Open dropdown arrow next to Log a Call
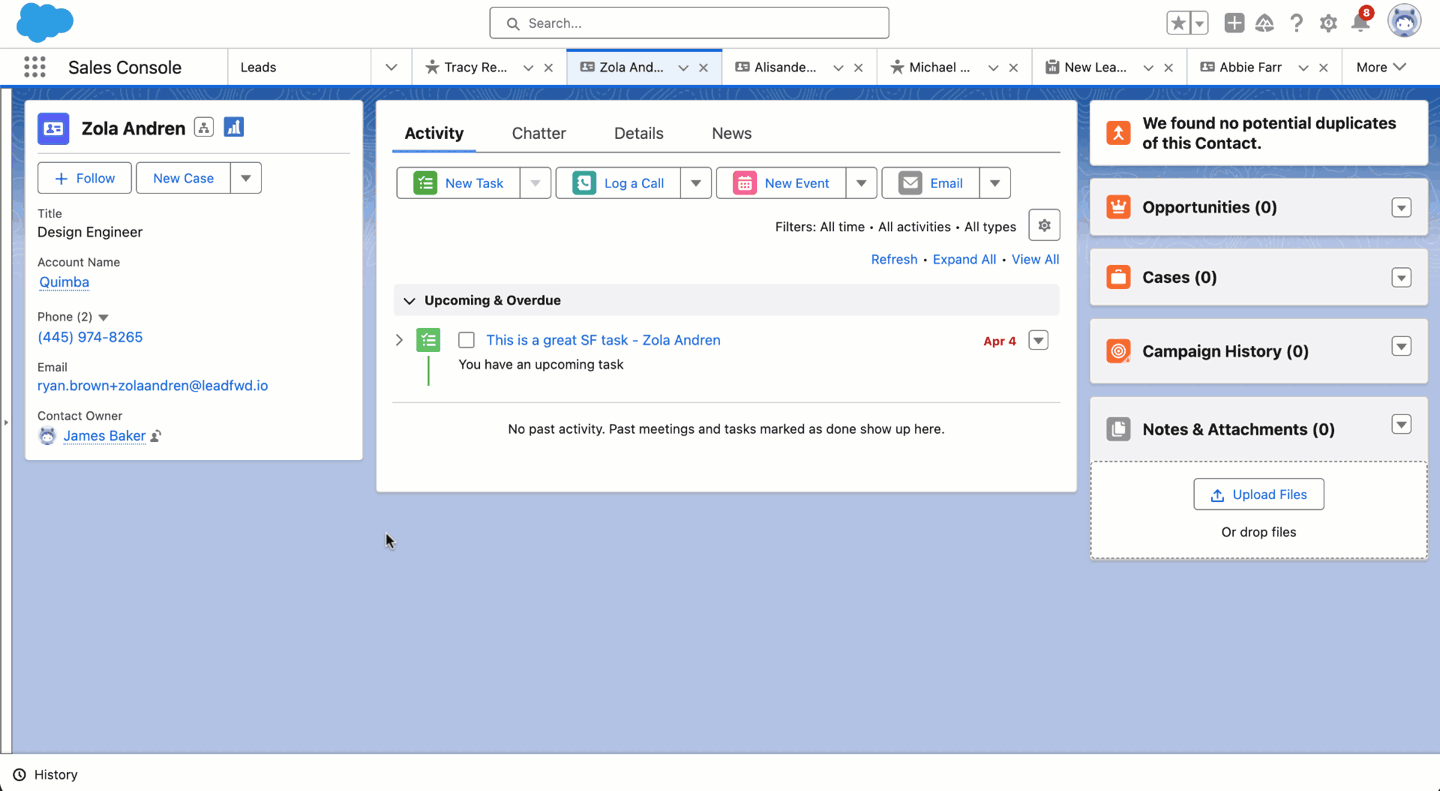Image resolution: width=1440 pixels, height=791 pixels. coord(696,183)
